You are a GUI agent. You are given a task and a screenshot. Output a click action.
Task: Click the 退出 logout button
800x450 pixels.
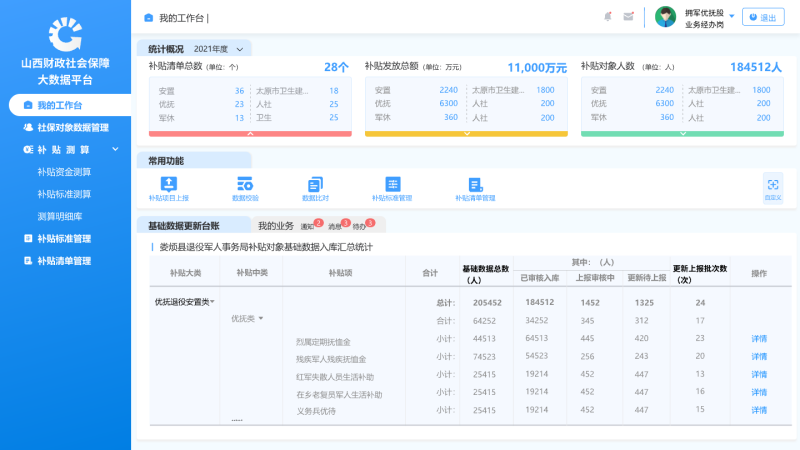click(x=763, y=17)
